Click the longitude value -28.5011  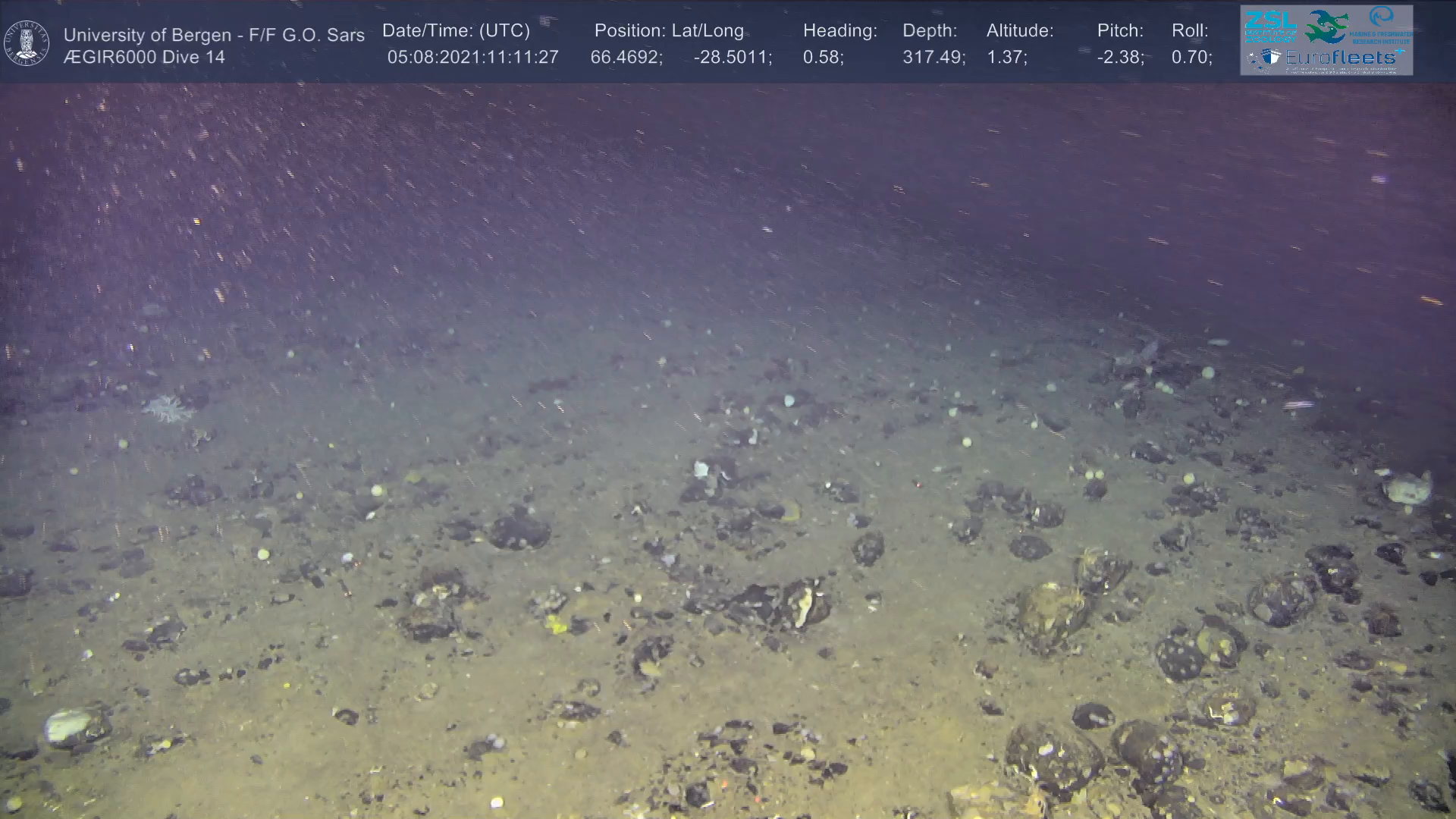(x=732, y=58)
